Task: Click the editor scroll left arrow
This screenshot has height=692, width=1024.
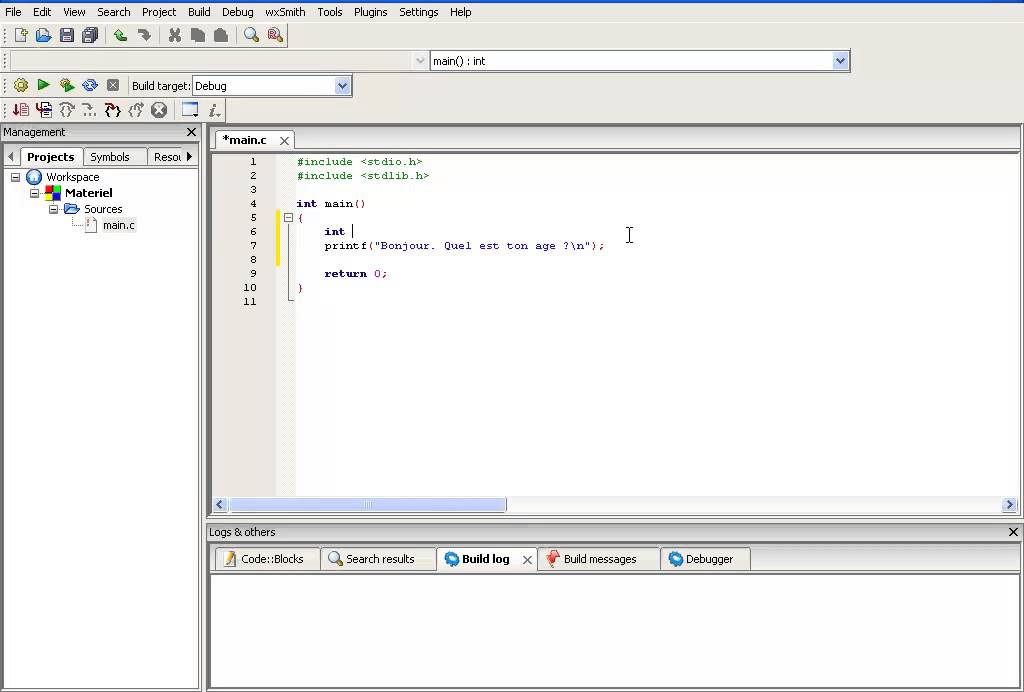Action: pyautogui.click(x=220, y=505)
